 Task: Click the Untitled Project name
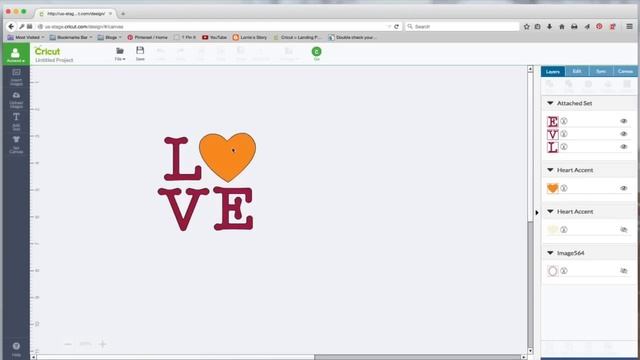[54, 60]
